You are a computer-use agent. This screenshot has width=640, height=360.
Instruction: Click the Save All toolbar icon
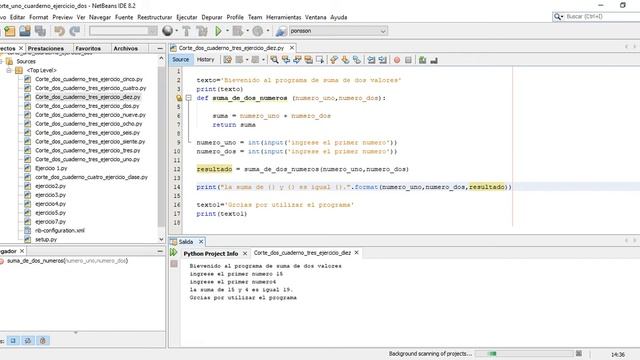(x=40, y=31)
